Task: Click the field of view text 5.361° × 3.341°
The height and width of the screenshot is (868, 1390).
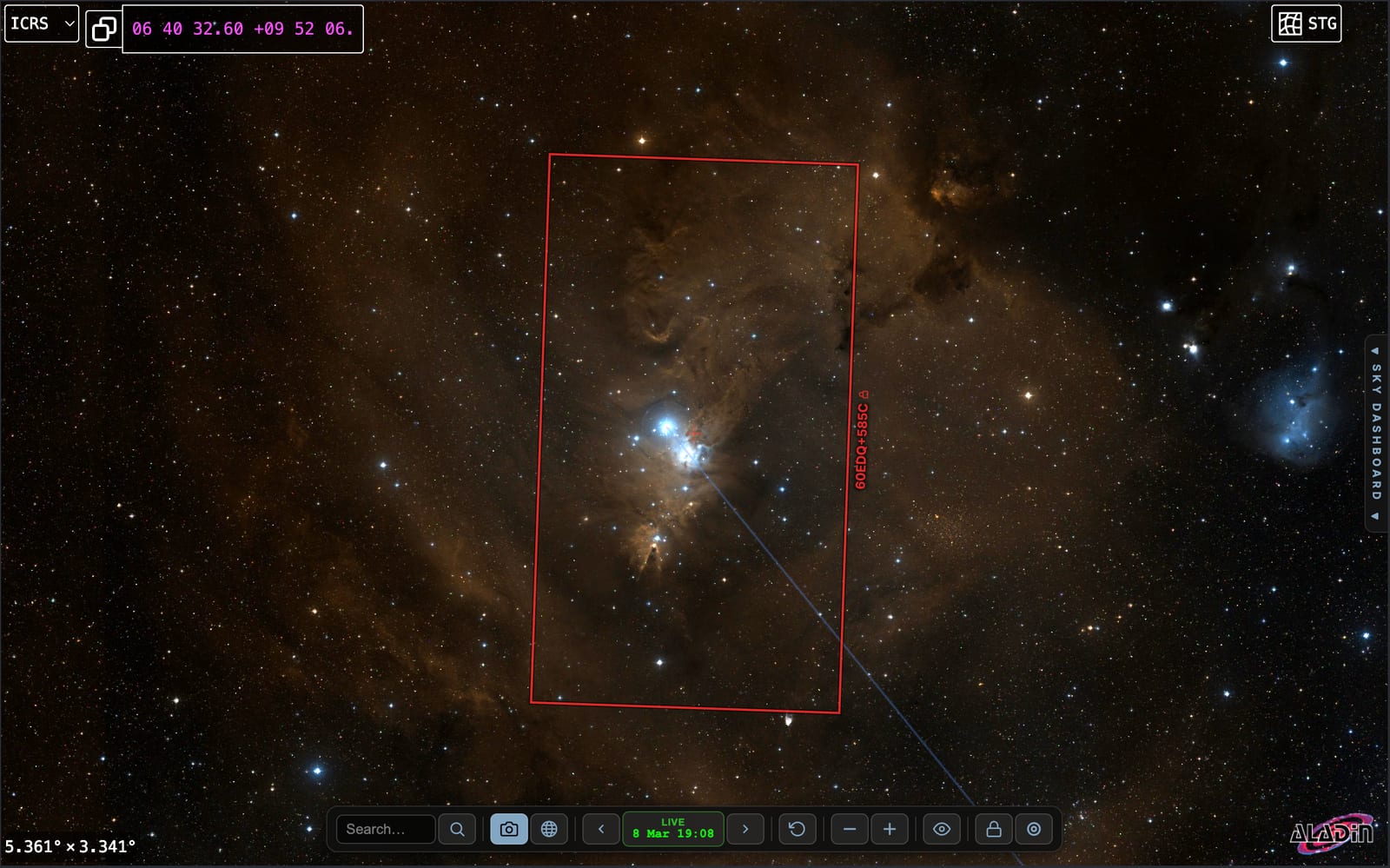Action: click(70, 846)
